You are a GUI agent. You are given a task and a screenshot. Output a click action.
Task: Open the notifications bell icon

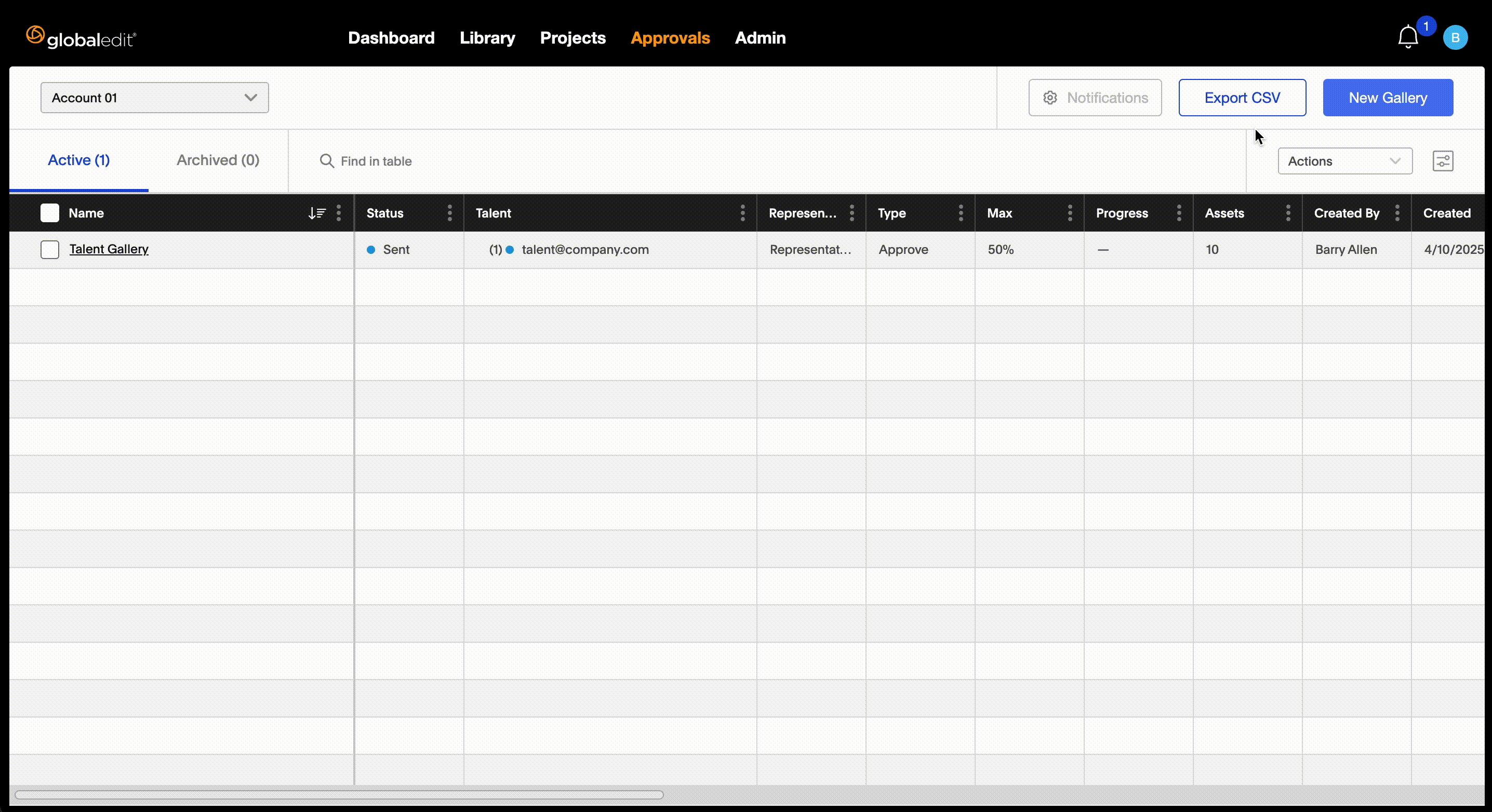point(1407,37)
